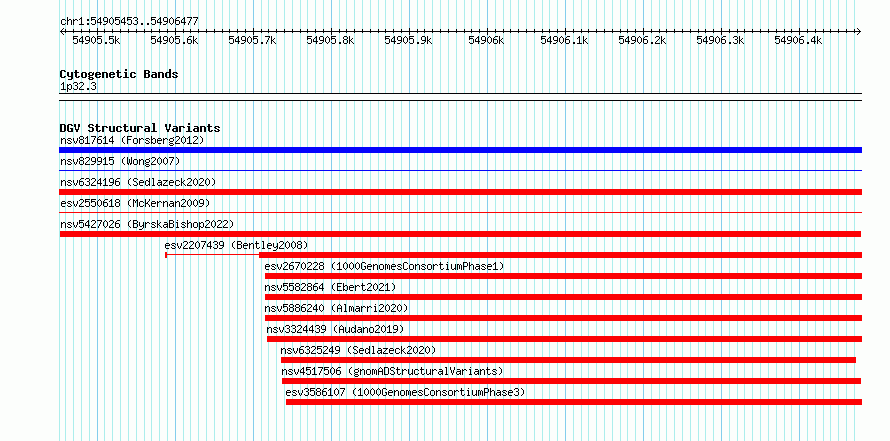Image resolution: width=890 pixels, height=441 pixels.
Task: Click the red bar under nsv3324439
Action: click(x=564, y=339)
